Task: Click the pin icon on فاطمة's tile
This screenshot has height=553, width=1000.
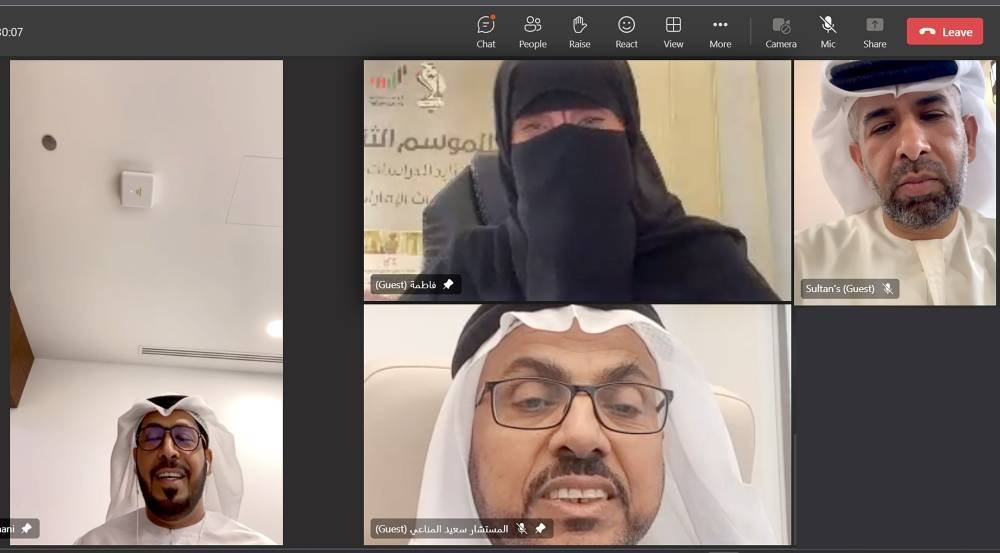Action: coord(448,285)
